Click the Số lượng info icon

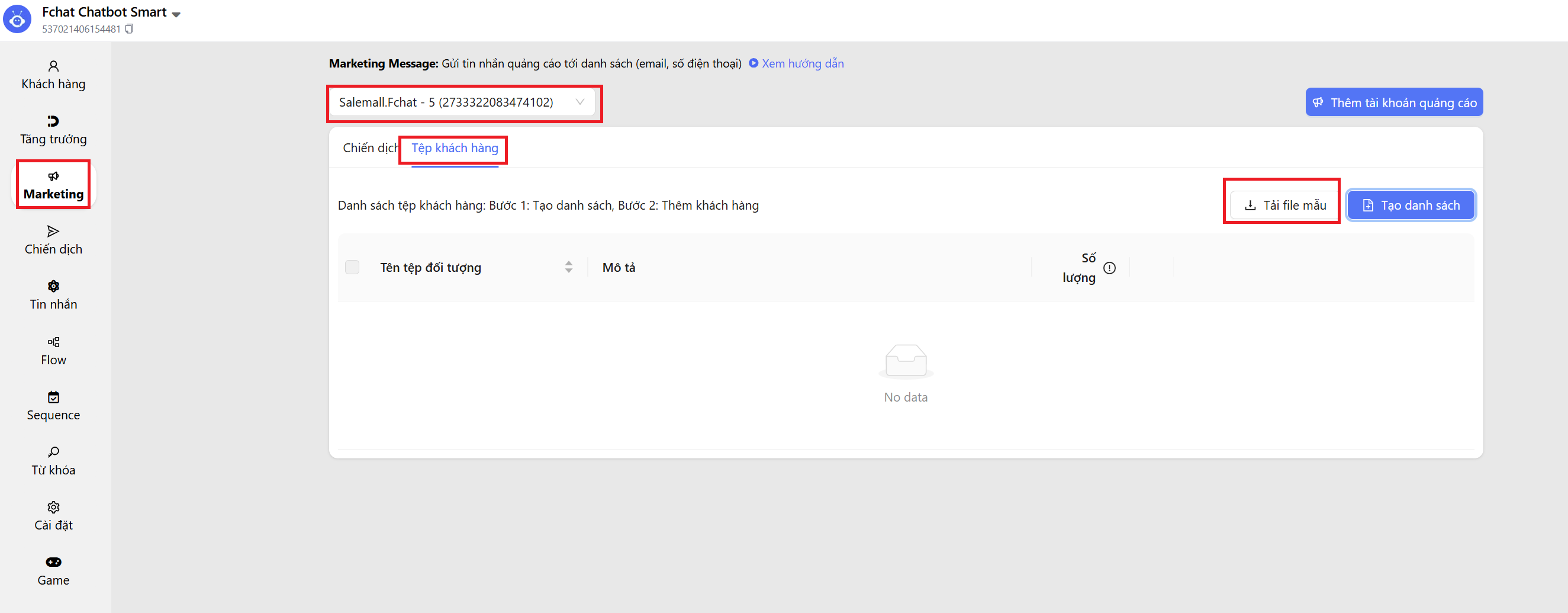[x=1109, y=268]
